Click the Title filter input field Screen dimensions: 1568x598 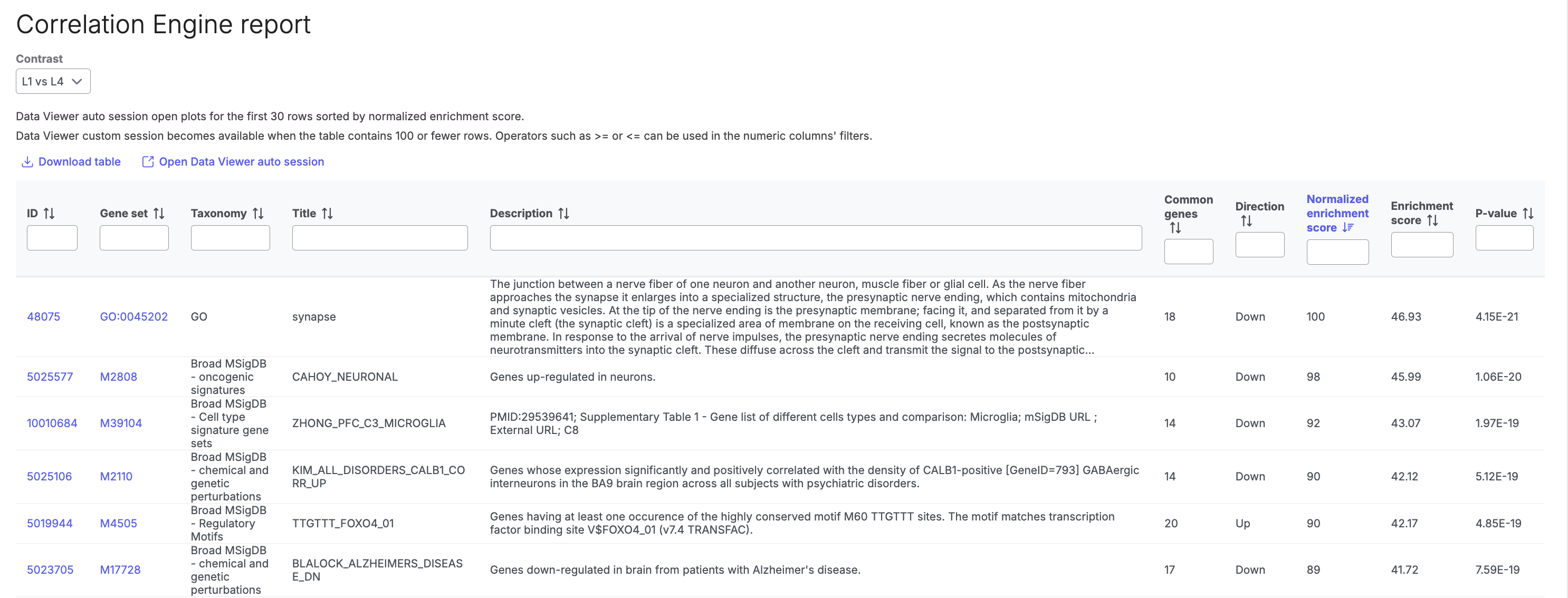pos(379,238)
